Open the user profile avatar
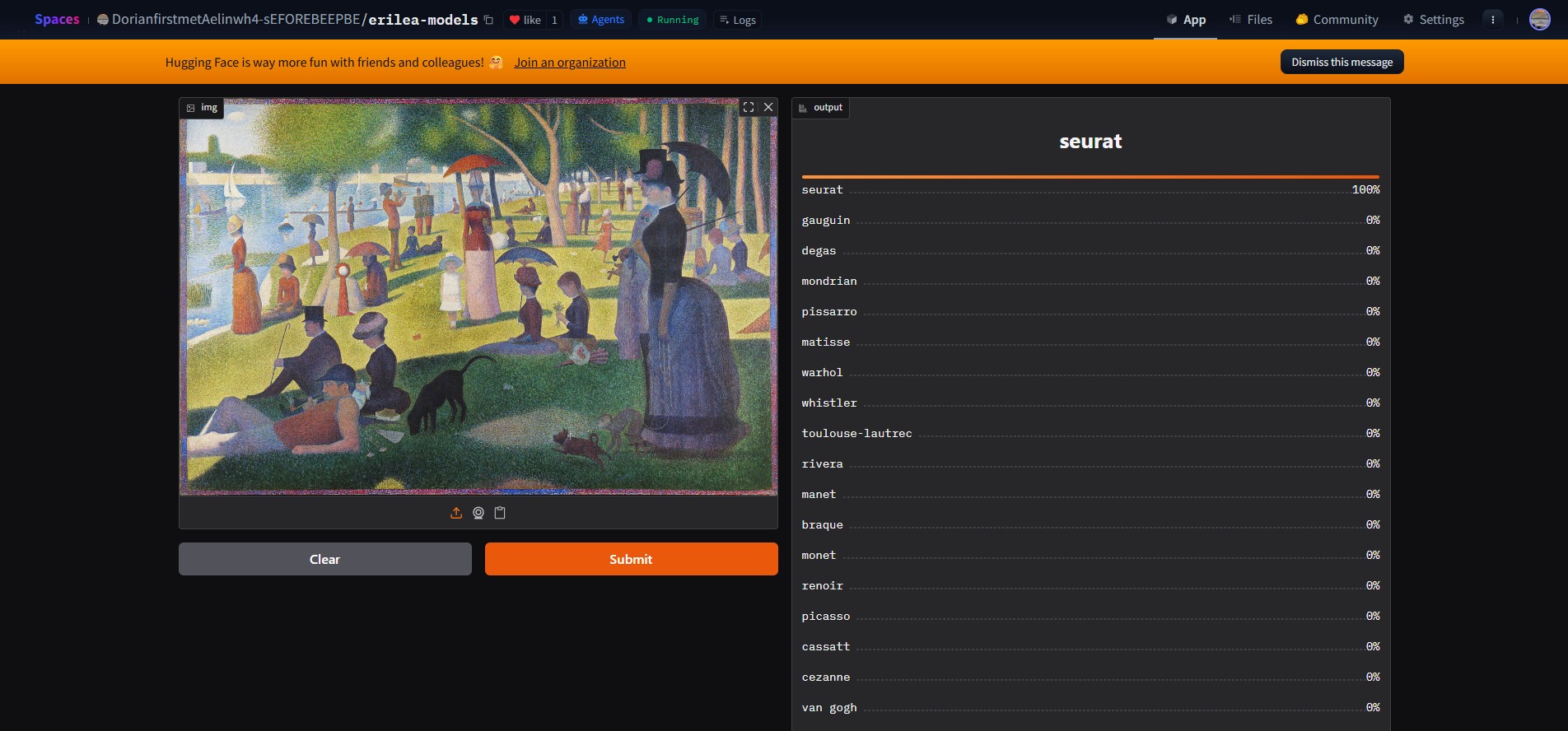Screen dimensions: 1568x731 (1539, 20)
